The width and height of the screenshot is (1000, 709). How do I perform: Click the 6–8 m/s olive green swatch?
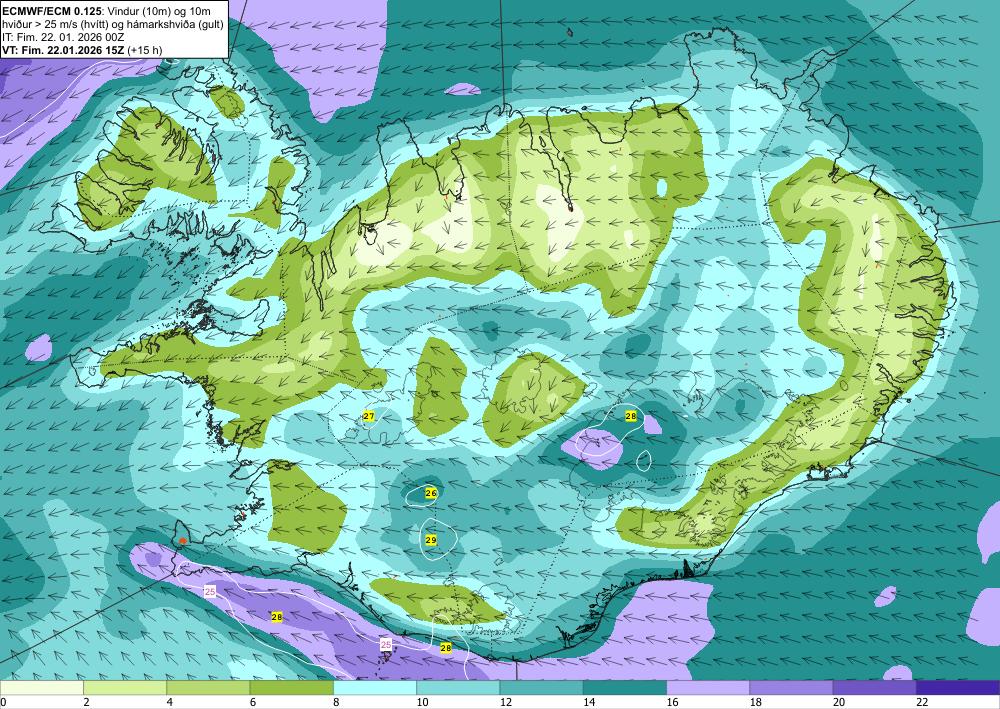291,688
